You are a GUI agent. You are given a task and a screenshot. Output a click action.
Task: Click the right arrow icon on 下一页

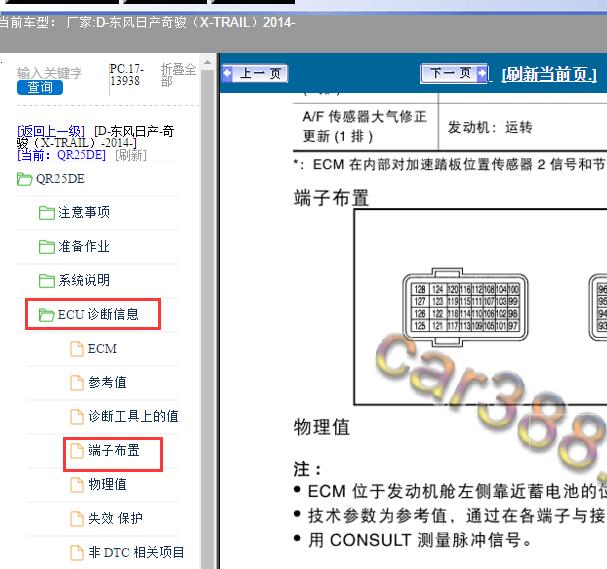click(x=482, y=74)
